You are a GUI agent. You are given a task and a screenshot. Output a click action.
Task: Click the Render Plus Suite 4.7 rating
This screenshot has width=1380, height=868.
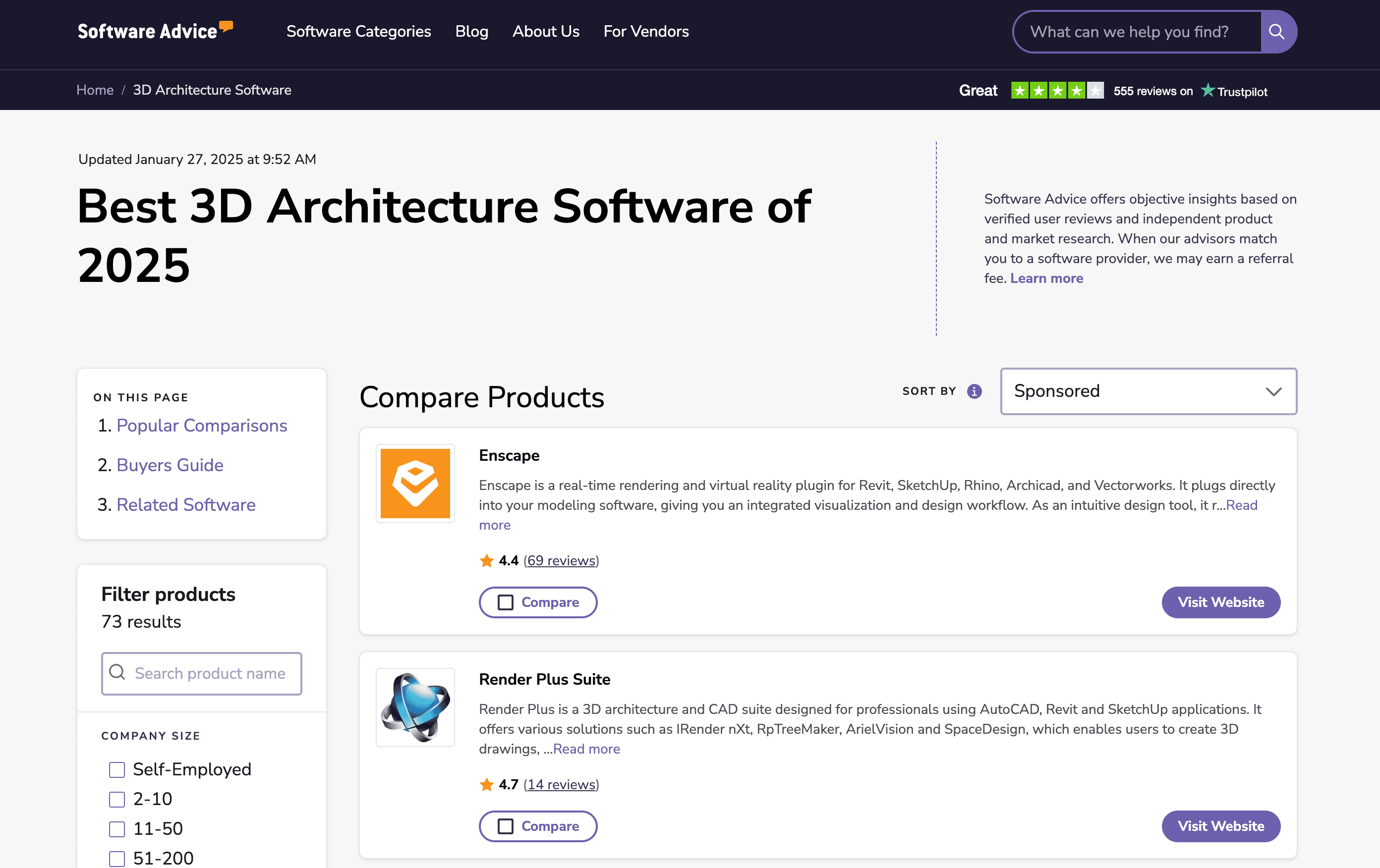tap(509, 784)
